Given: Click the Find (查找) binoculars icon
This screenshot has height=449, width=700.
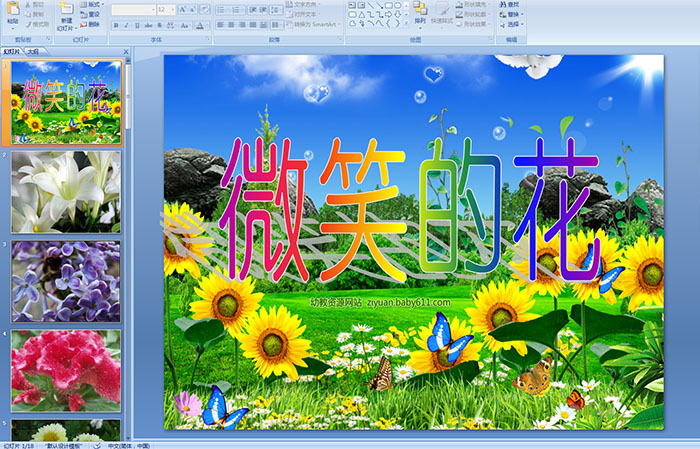Looking at the screenshot, I should pos(503,4).
